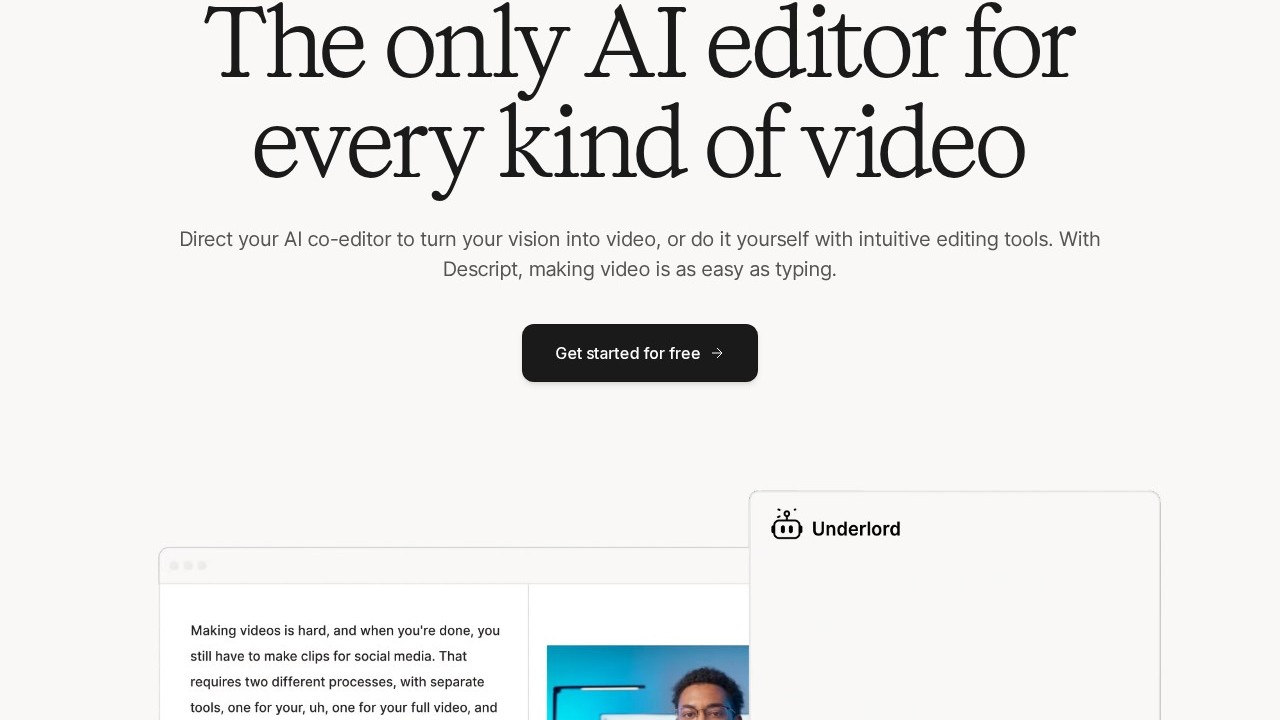The width and height of the screenshot is (1280, 720).
Task: Click the arrow icon in Get started button
Action: point(717,353)
